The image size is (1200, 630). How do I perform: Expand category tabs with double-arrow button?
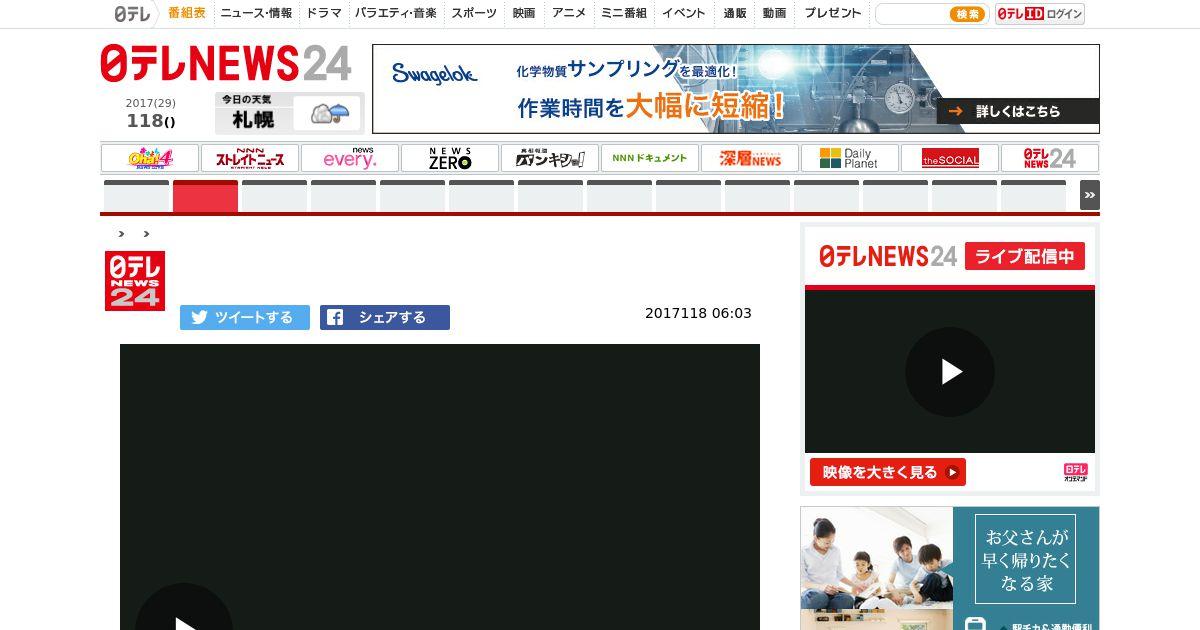[x=1090, y=195]
